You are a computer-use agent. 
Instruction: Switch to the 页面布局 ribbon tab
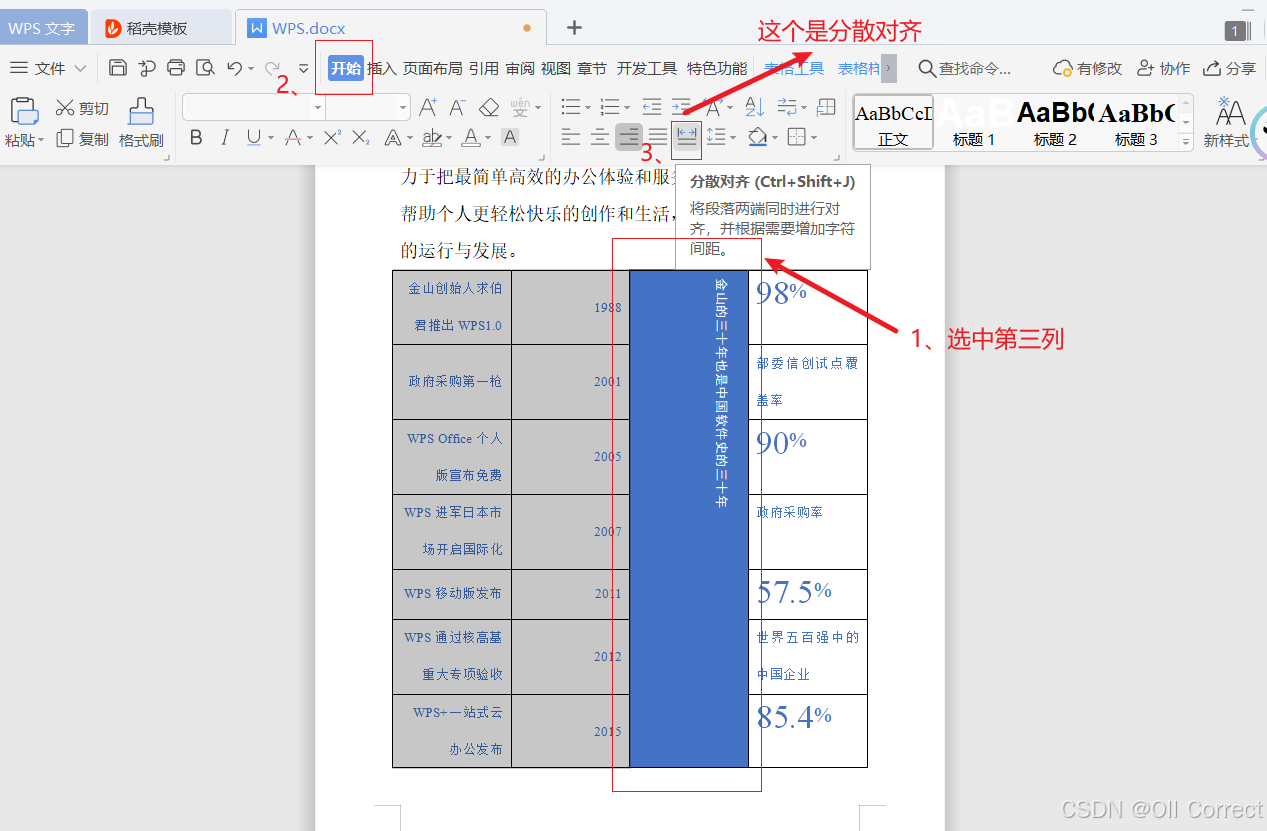(x=432, y=68)
